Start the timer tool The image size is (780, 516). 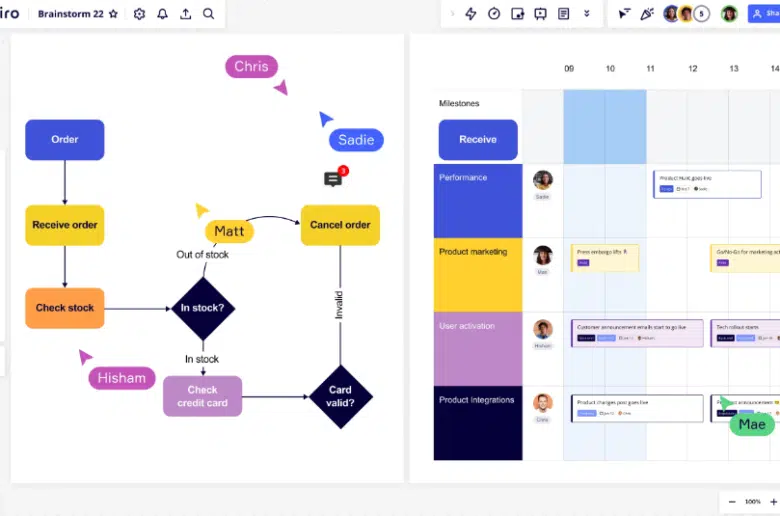(x=494, y=14)
